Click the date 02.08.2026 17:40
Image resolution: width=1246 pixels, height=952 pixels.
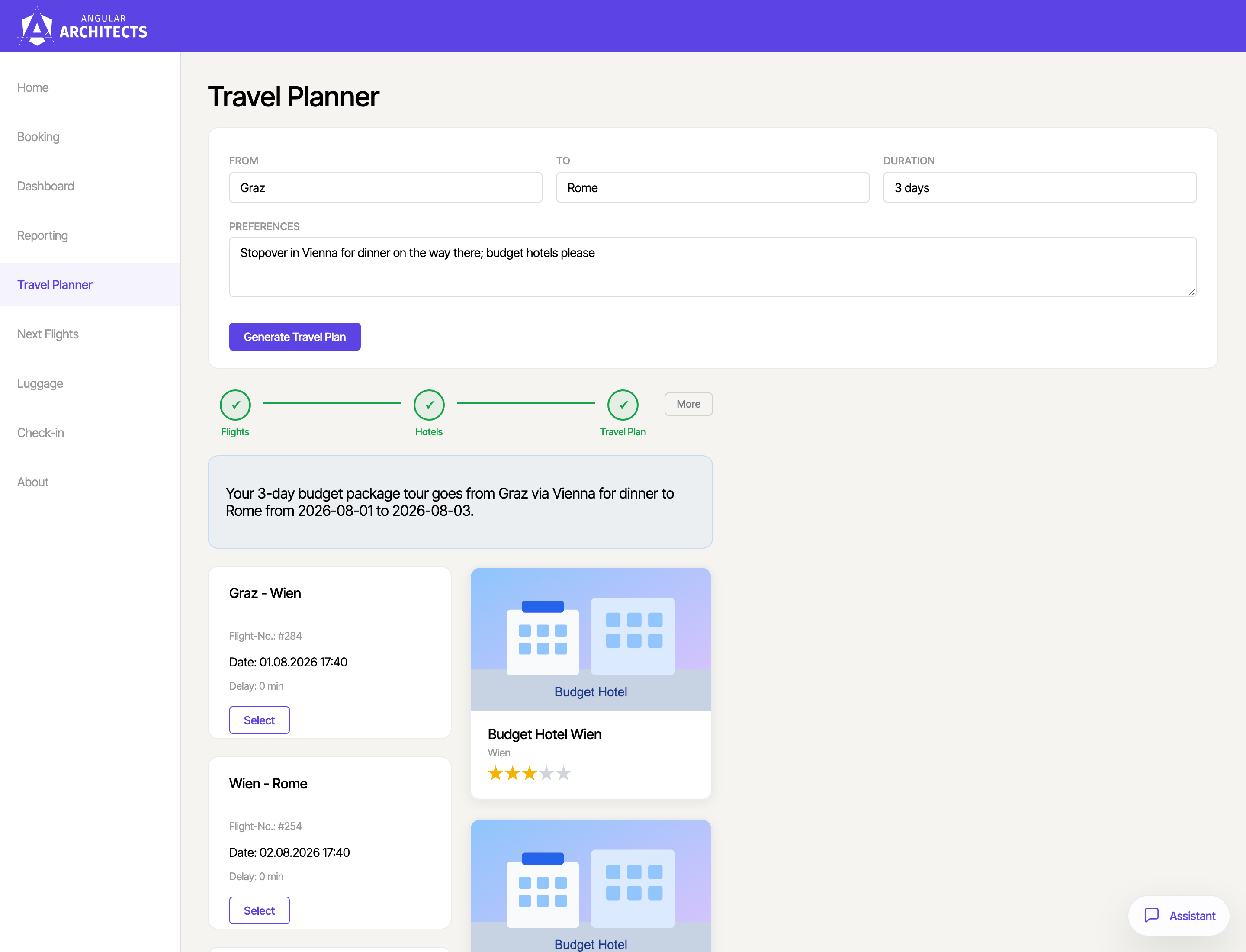tap(304, 852)
